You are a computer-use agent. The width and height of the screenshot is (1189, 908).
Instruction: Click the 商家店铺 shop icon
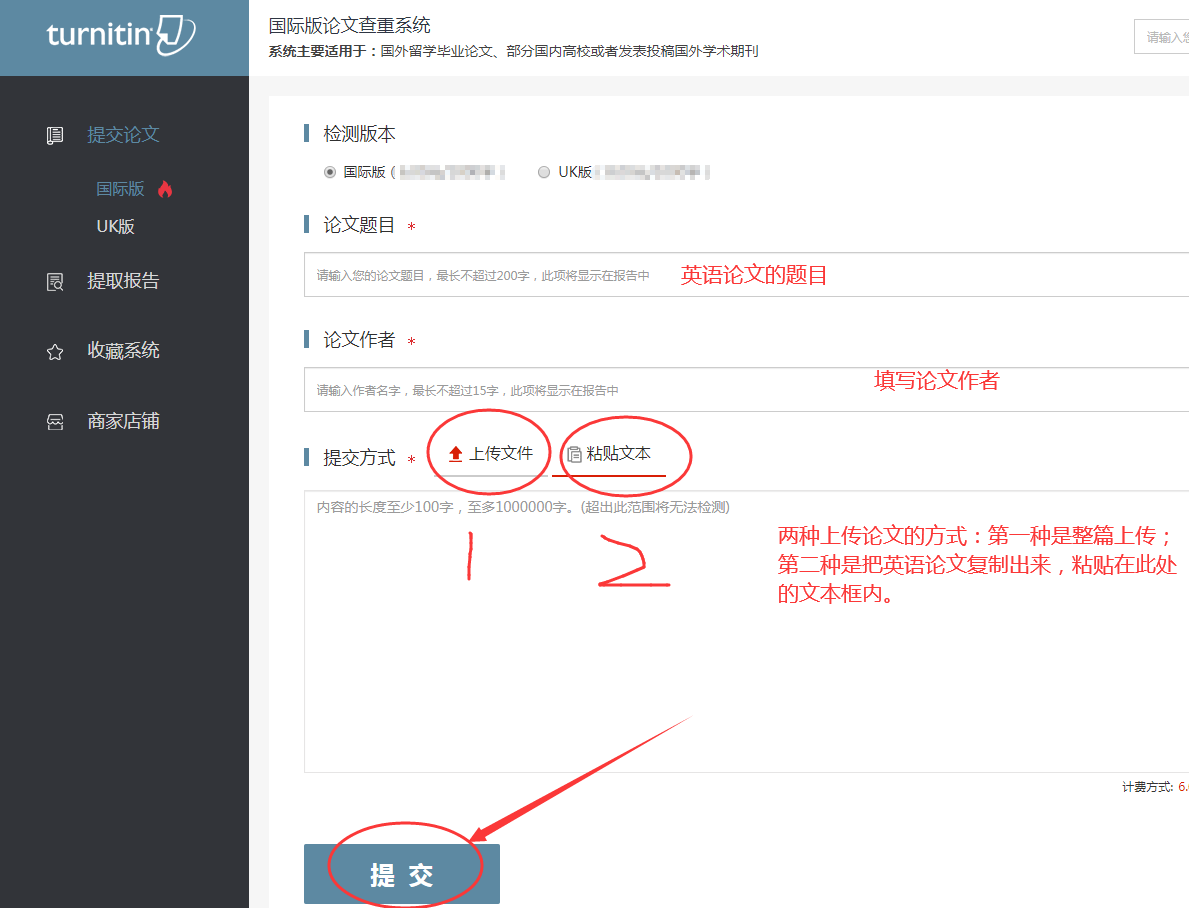[x=55, y=422]
